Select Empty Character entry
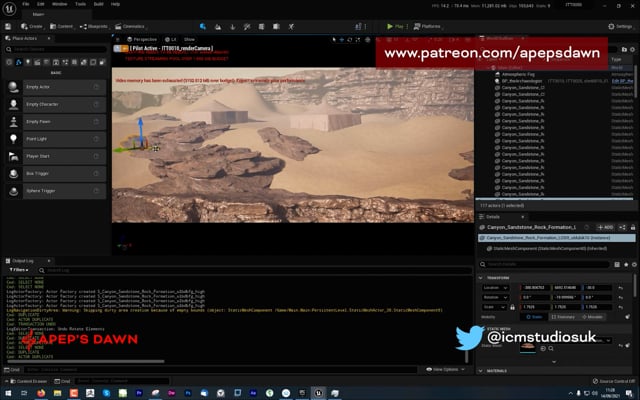Viewport: 640px width, 400px height. (x=56, y=104)
